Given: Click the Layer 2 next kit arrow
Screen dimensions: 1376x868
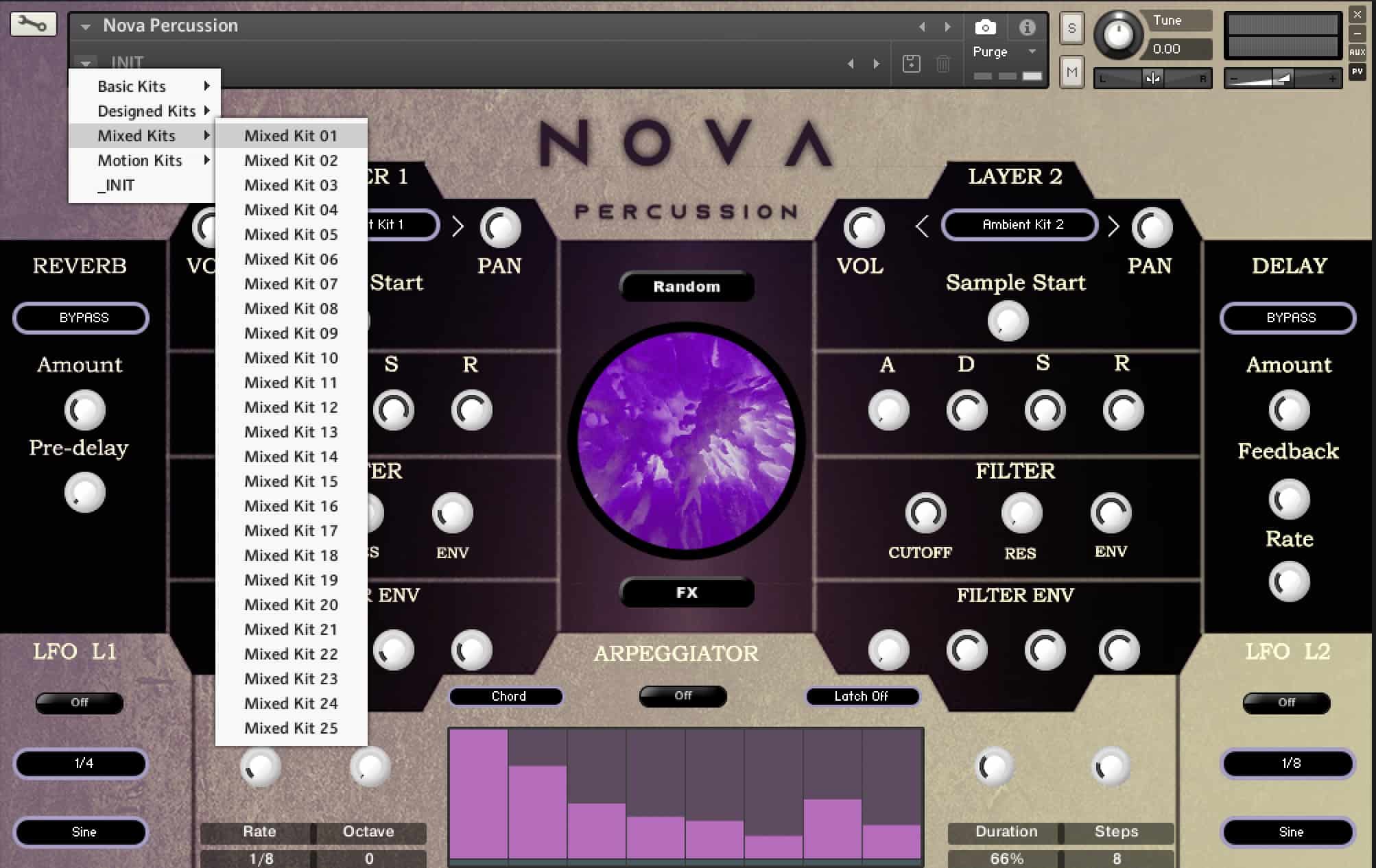Looking at the screenshot, I should [1113, 226].
